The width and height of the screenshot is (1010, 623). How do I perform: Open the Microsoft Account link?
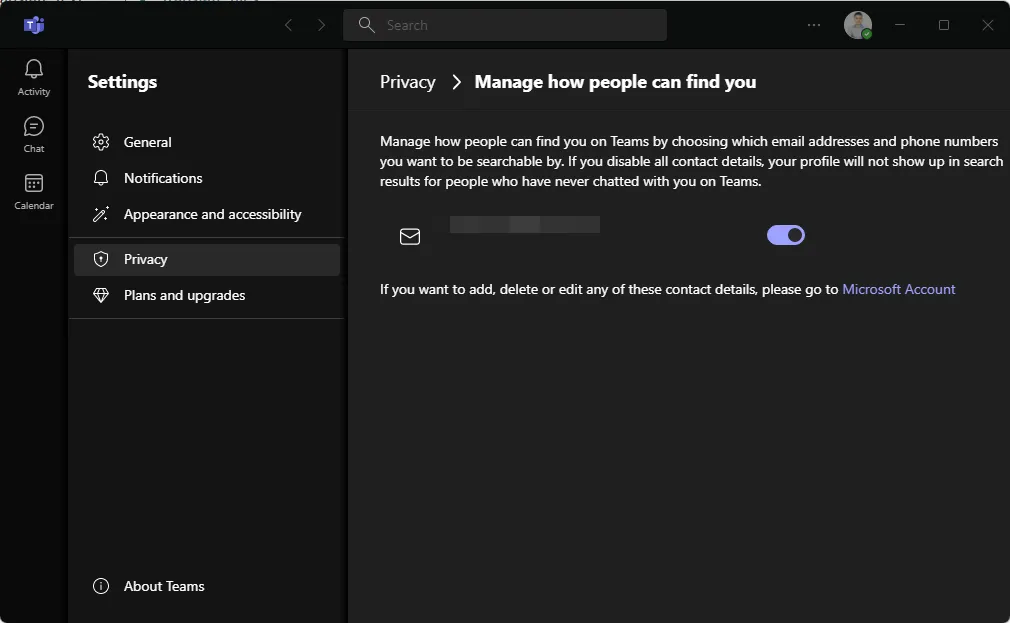[x=898, y=289]
